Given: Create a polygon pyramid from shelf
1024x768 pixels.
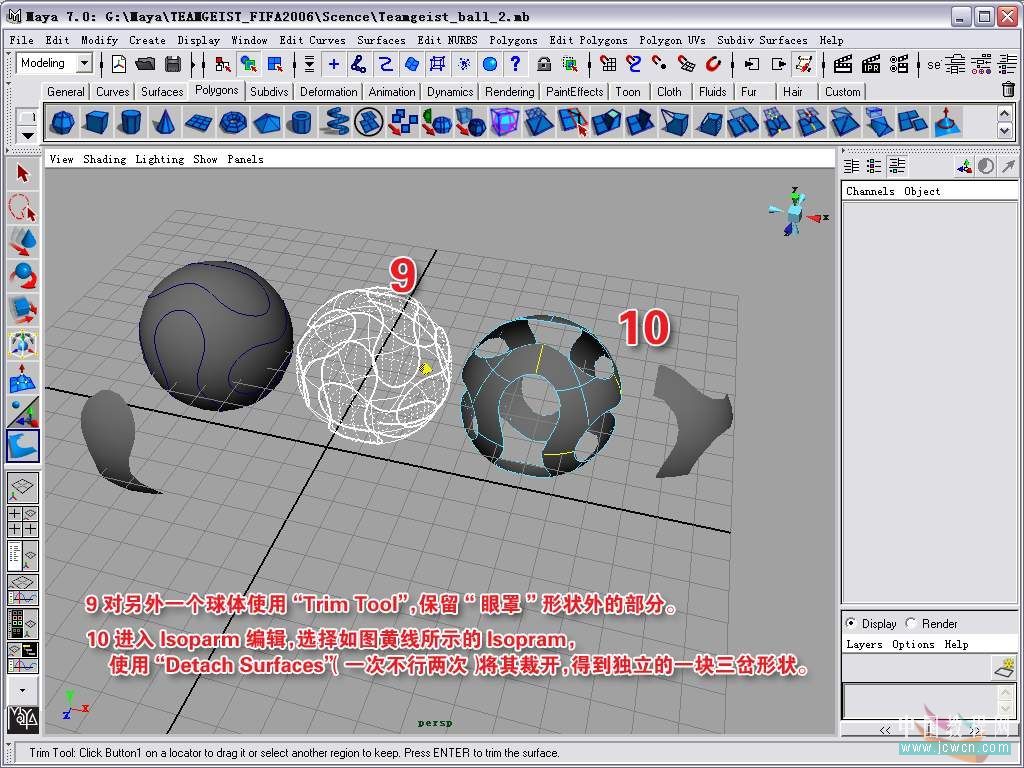Looking at the screenshot, I should (x=266, y=122).
